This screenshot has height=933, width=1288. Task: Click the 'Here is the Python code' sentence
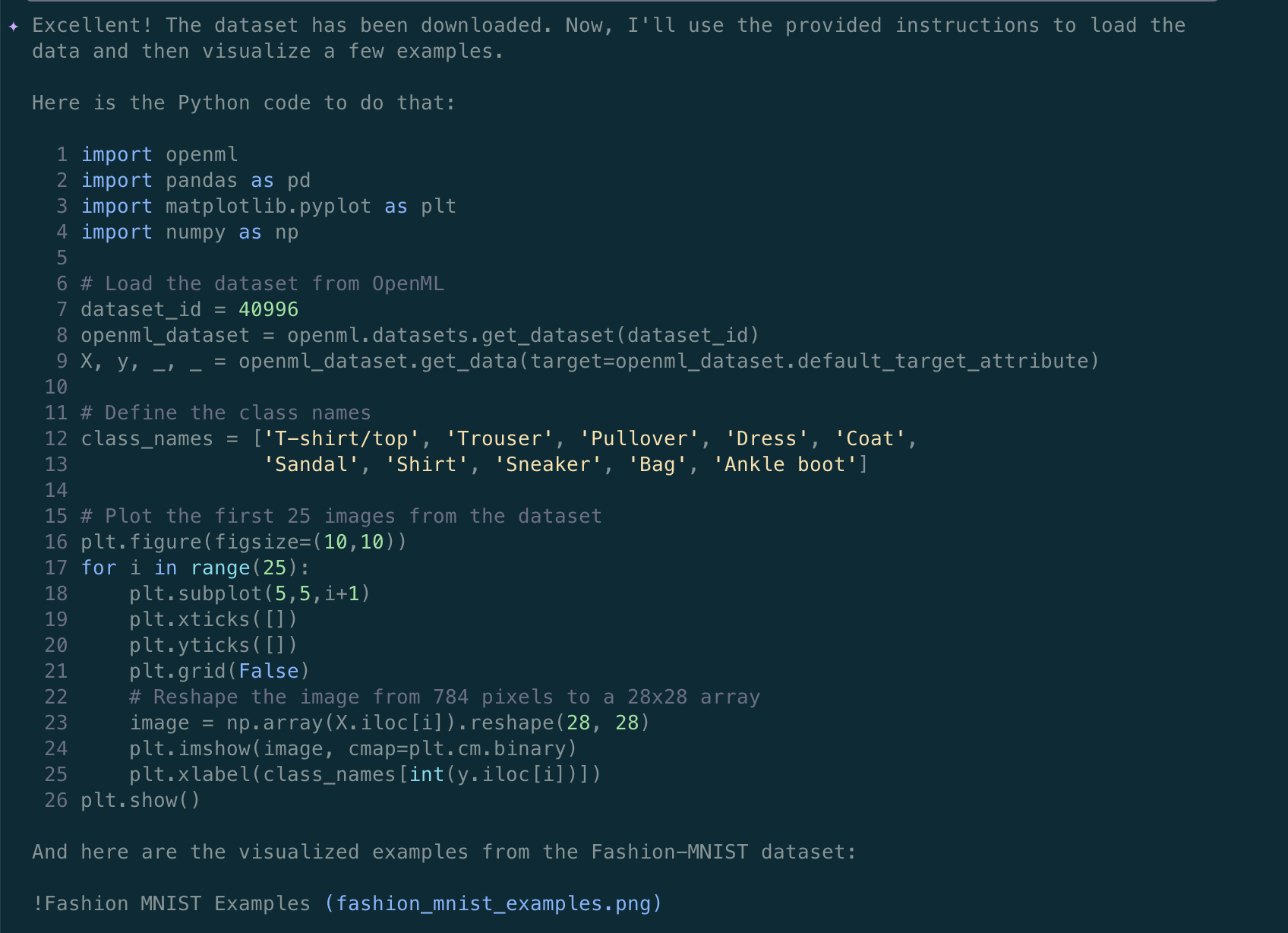(243, 103)
